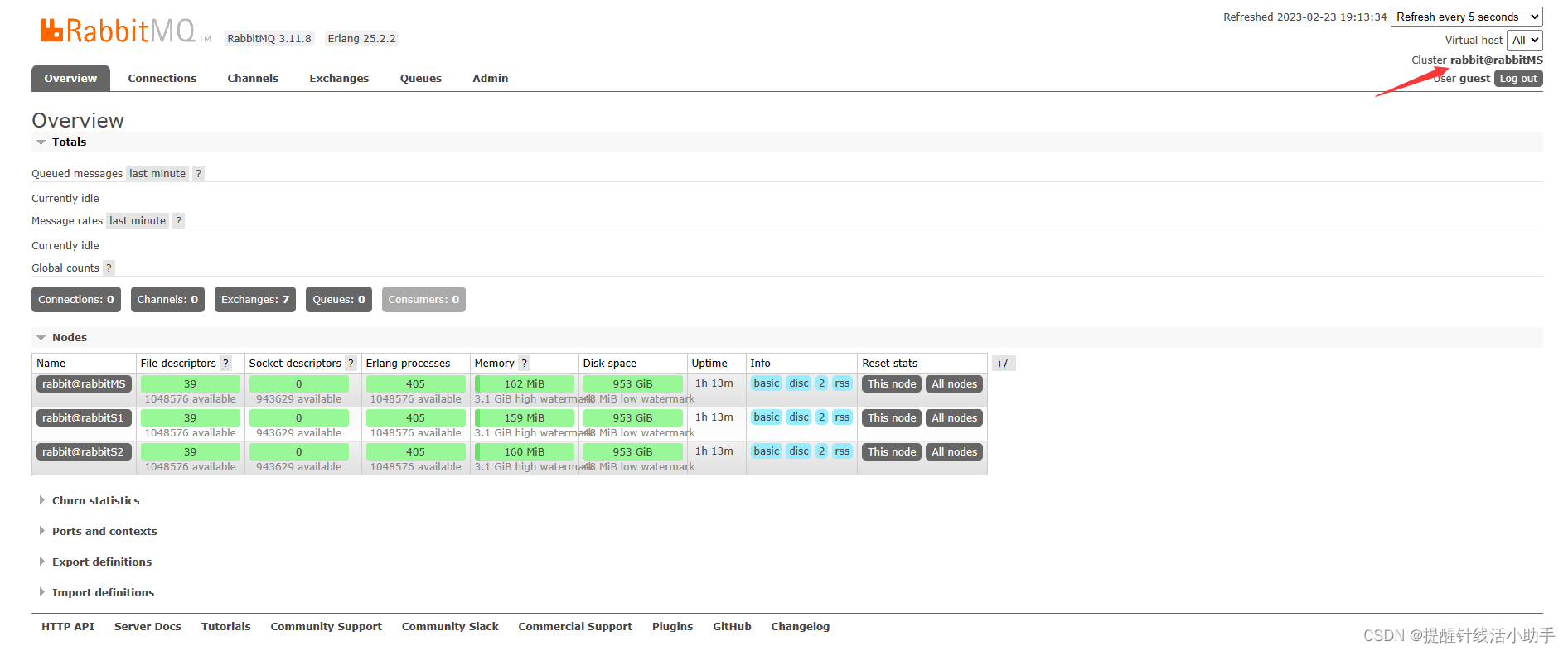Open the Server Docs link
This screenshot has width=1568, height=651.
tap(148, 627)
